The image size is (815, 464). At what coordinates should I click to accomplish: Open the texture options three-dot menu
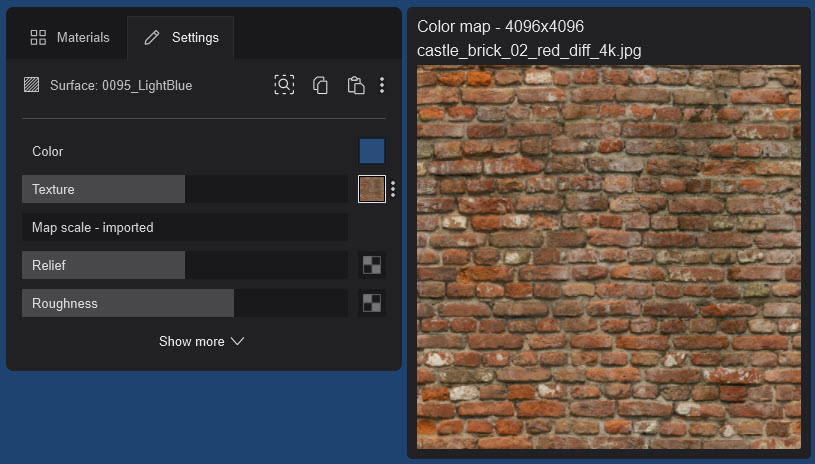393,189
